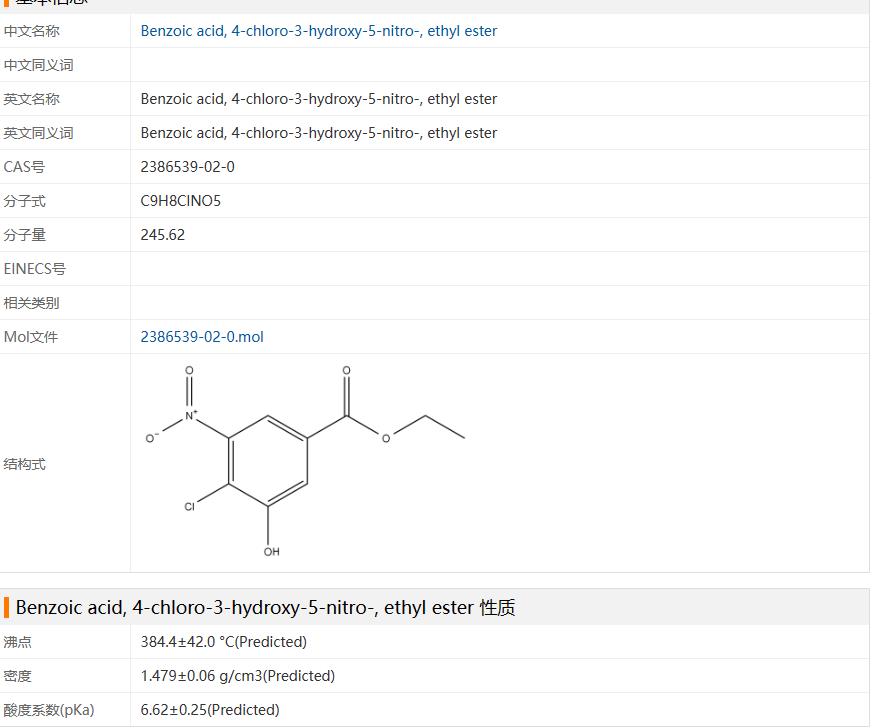
Task: Click the density value 1.479±0.06 g/cm3
Action: [x=237, y=676]
